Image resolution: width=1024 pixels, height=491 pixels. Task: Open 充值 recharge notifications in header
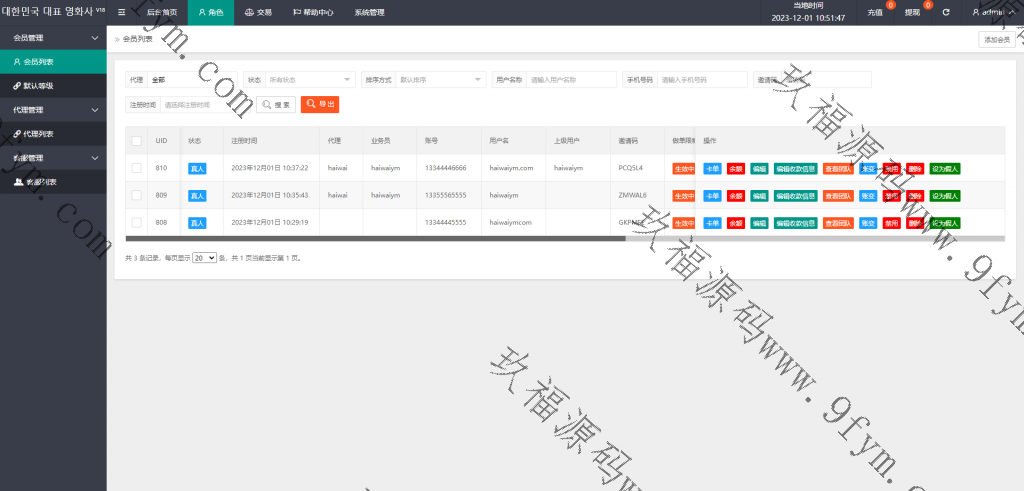point(875,13)
